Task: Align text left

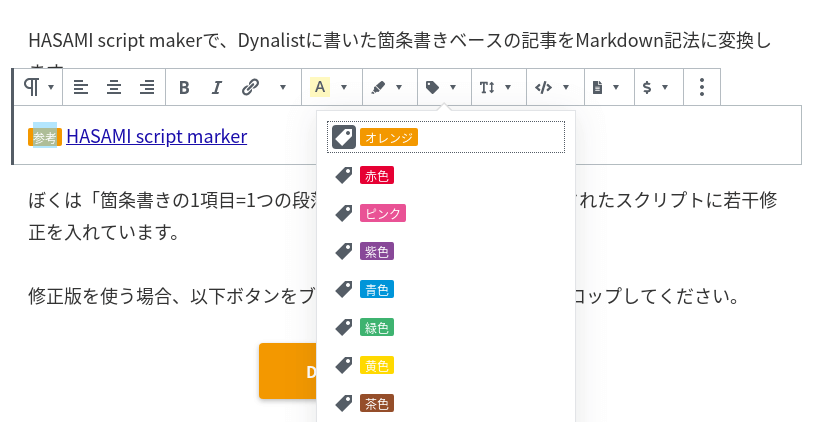Action: pyautogui.click(x=81, y=87)
